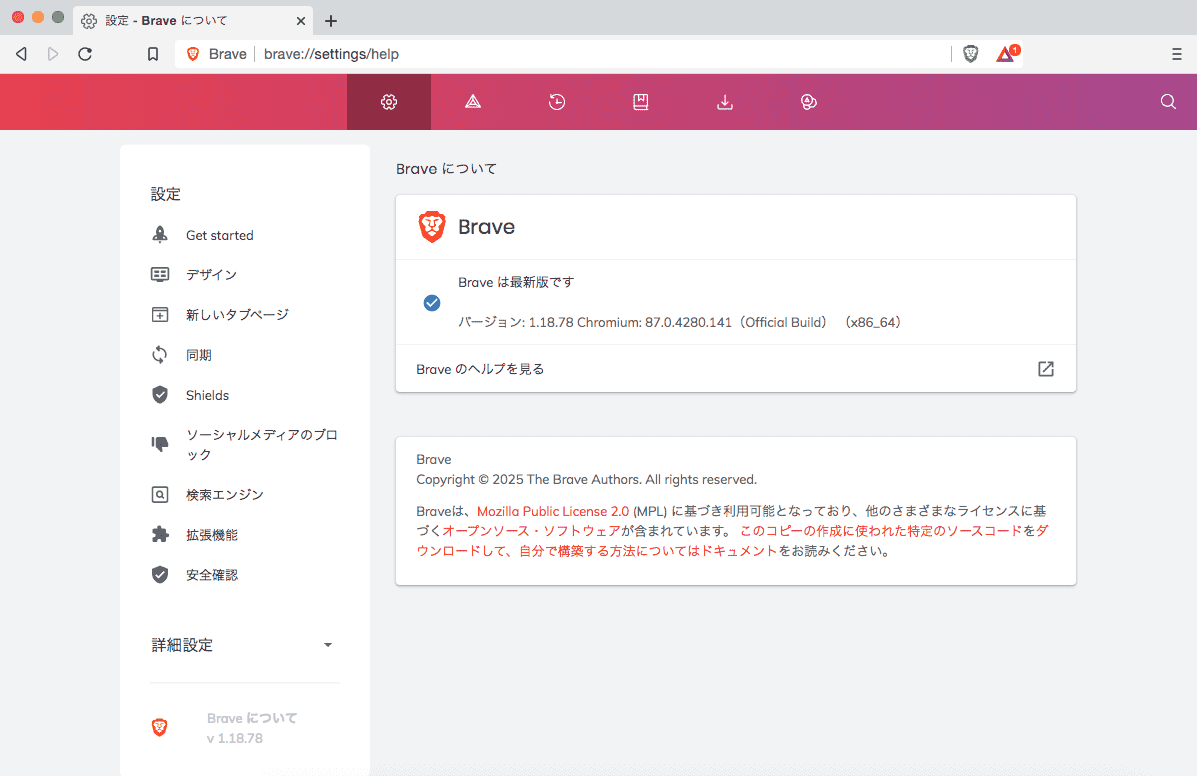Screen dimensions: 1197x776
Task: Open the オープンソース・ソフトウェア link
Action: [531, 531]
